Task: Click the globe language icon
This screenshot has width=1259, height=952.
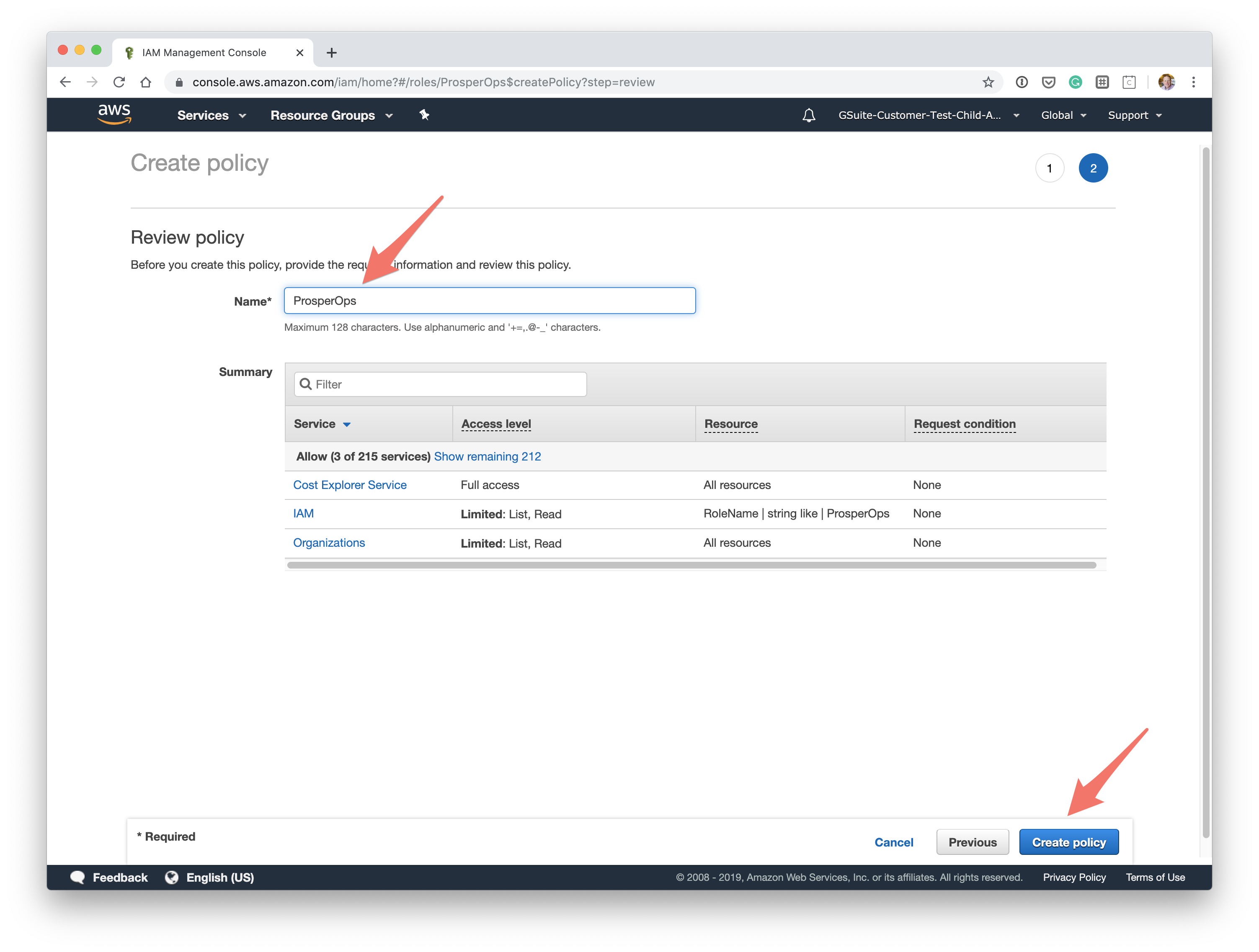Action: tap(172, 877)
